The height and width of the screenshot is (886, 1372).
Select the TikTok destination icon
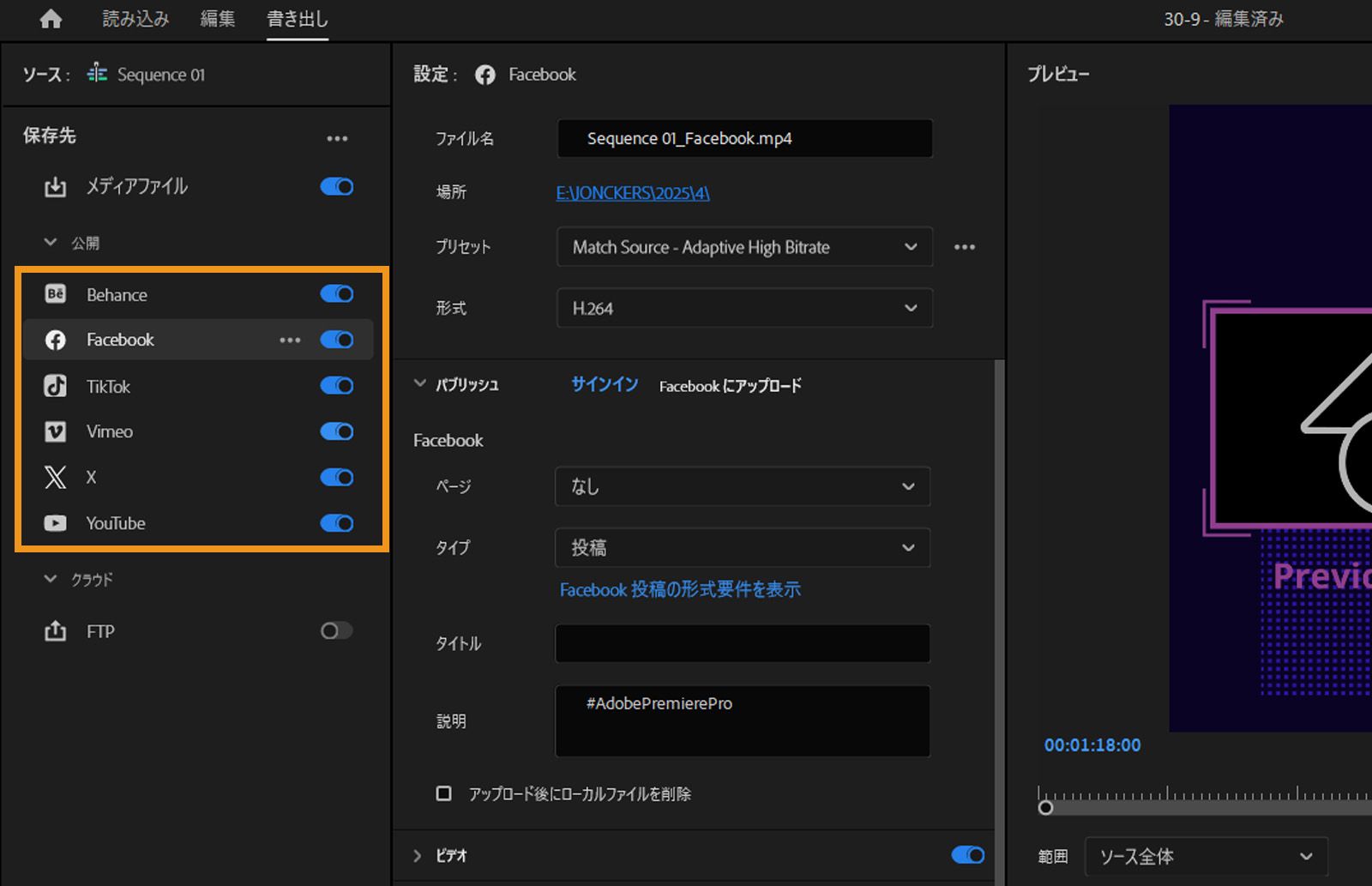[55, 386]
